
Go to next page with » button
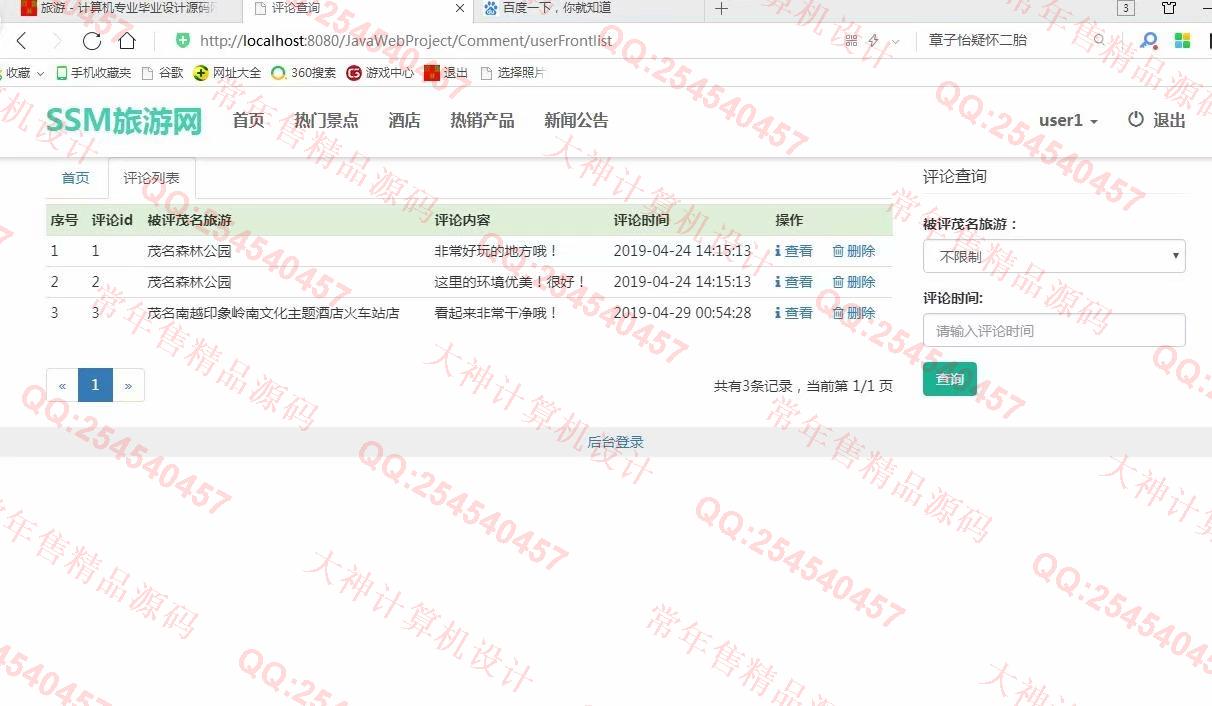pyautogui.click(x=128, y=385)
